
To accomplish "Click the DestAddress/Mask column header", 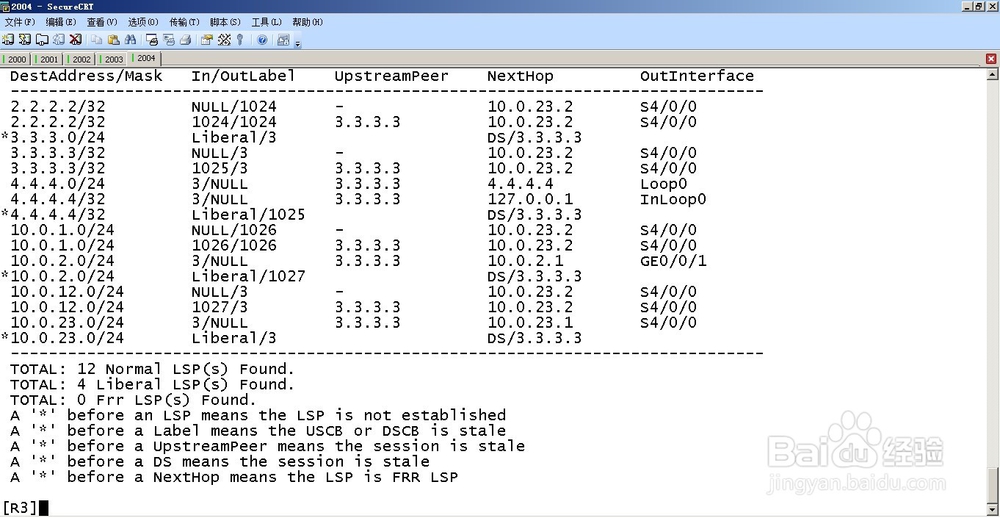I will point(86,76).
